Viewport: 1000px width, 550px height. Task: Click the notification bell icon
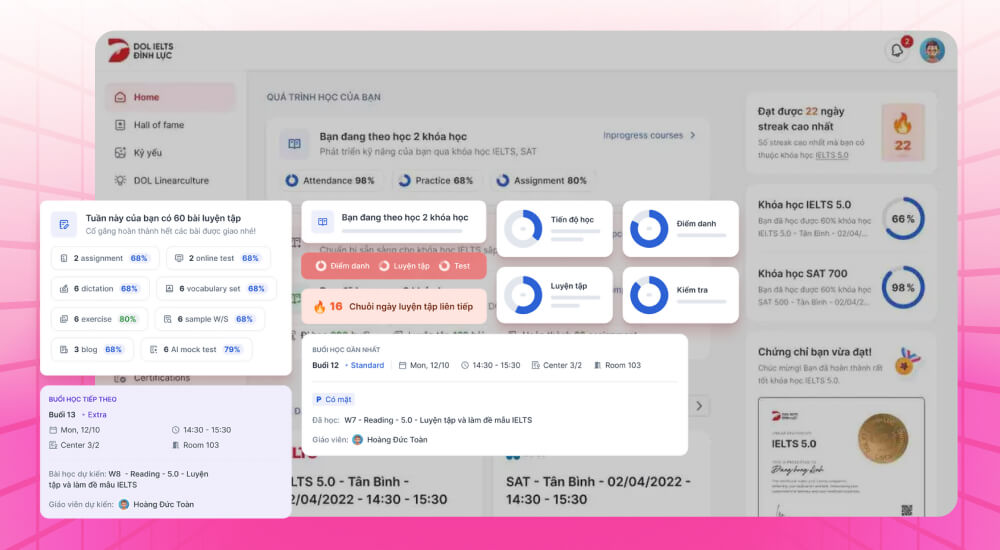(897, 51)
